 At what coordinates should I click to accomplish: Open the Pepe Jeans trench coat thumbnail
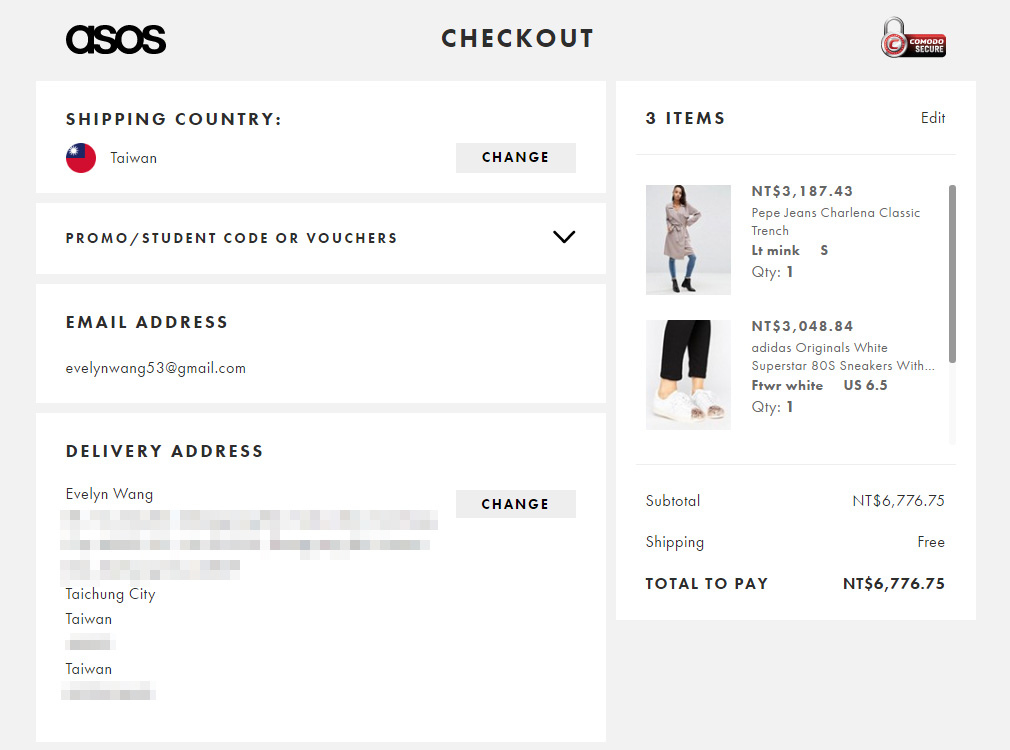[x=688, y=240]
